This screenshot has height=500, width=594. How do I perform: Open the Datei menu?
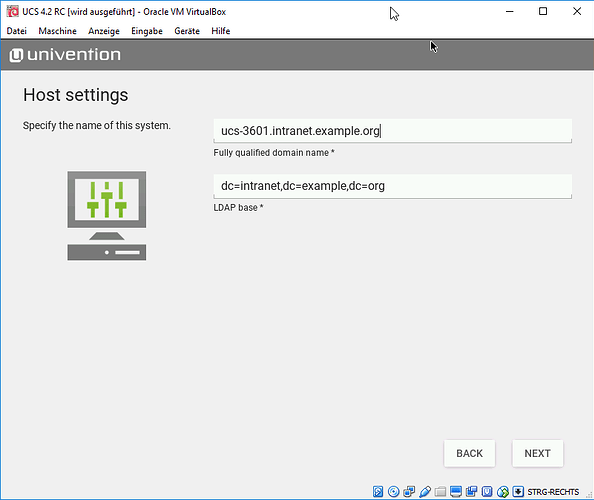coord(17,31)
